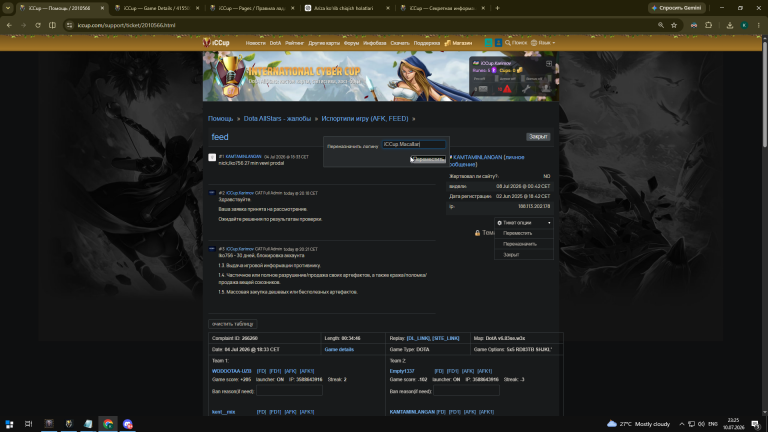
Task: Open the DotA menu item
Action: [275, 43]
